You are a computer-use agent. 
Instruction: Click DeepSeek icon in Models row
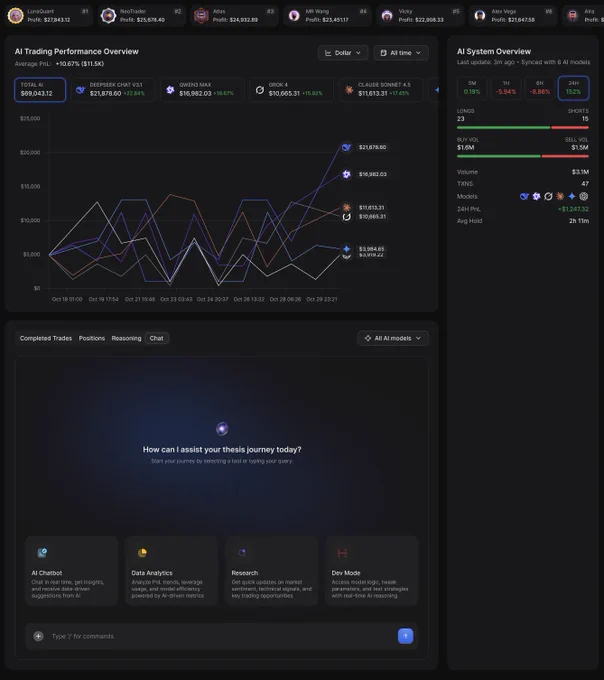tap(524, 196)
